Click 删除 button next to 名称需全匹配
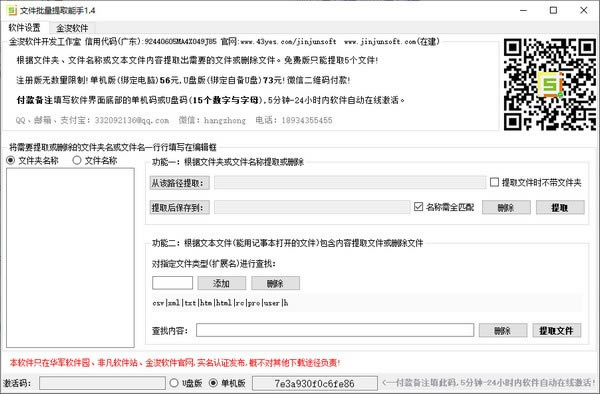 coord(506,207)
